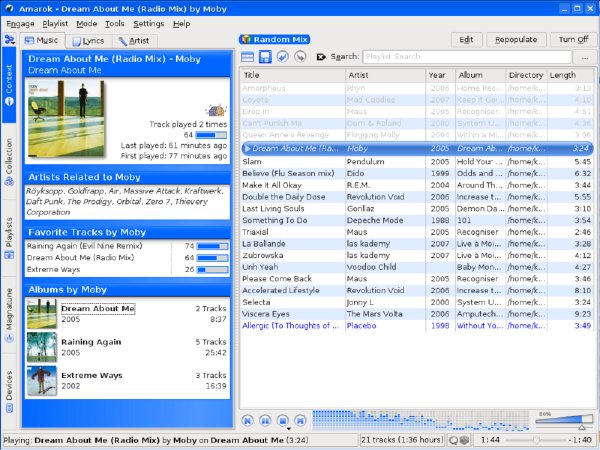Collapse the Albums by Moby section
600x450 pixels.
[127, 290]
